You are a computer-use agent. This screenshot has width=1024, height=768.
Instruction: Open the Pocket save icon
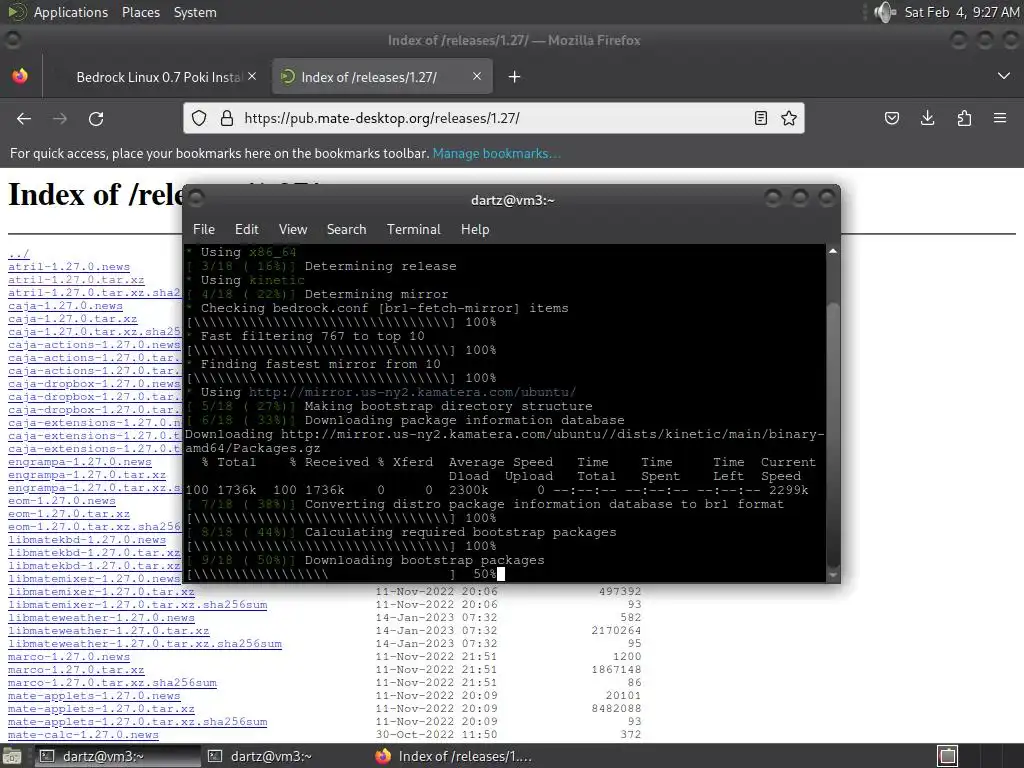click(x=891, y=118)
